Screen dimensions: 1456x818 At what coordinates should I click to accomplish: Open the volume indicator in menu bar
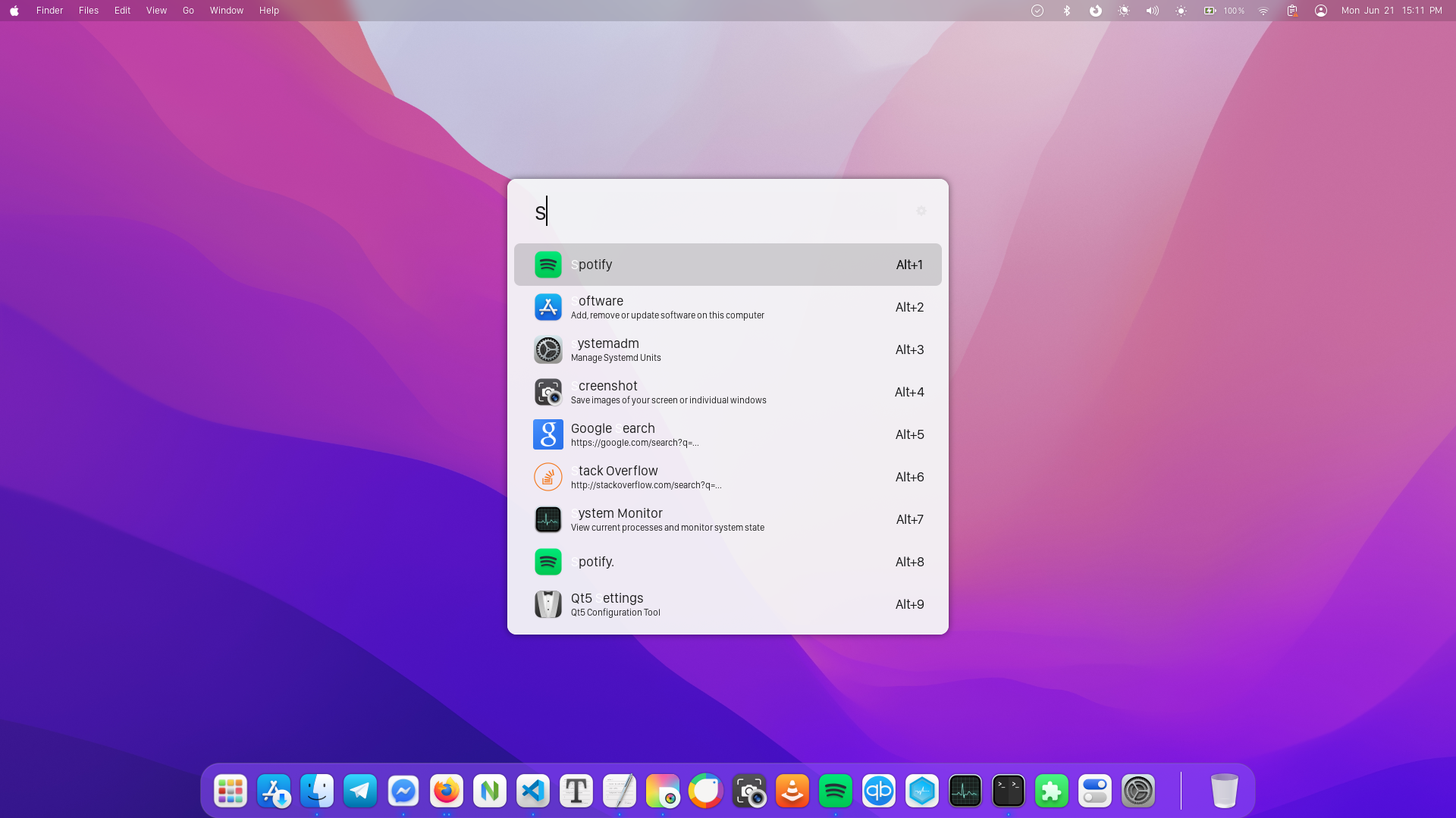coord(1152,11)
